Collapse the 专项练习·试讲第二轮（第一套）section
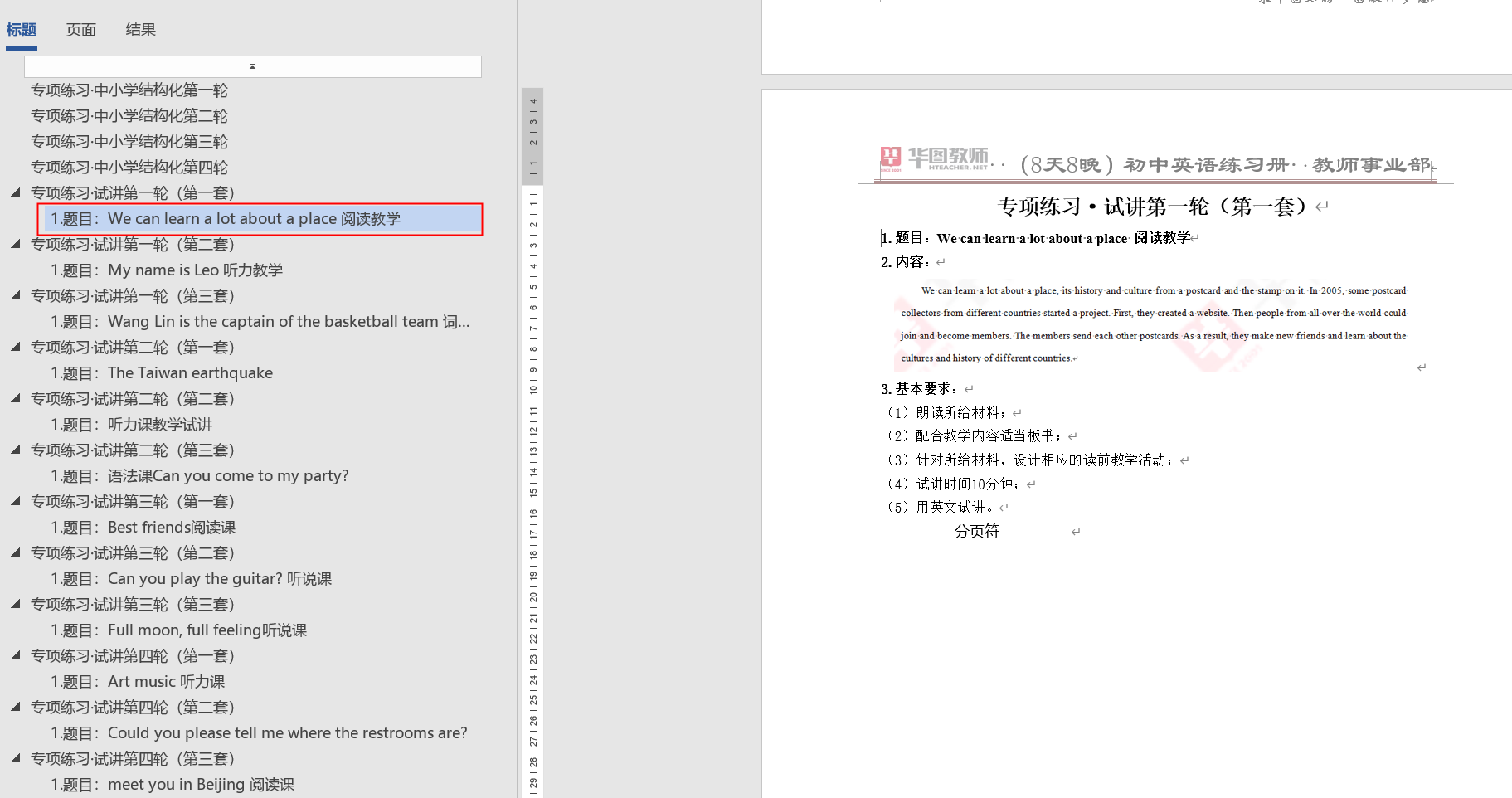Image resolution: width=1512 pixels, height=798 pixels. 16,347
